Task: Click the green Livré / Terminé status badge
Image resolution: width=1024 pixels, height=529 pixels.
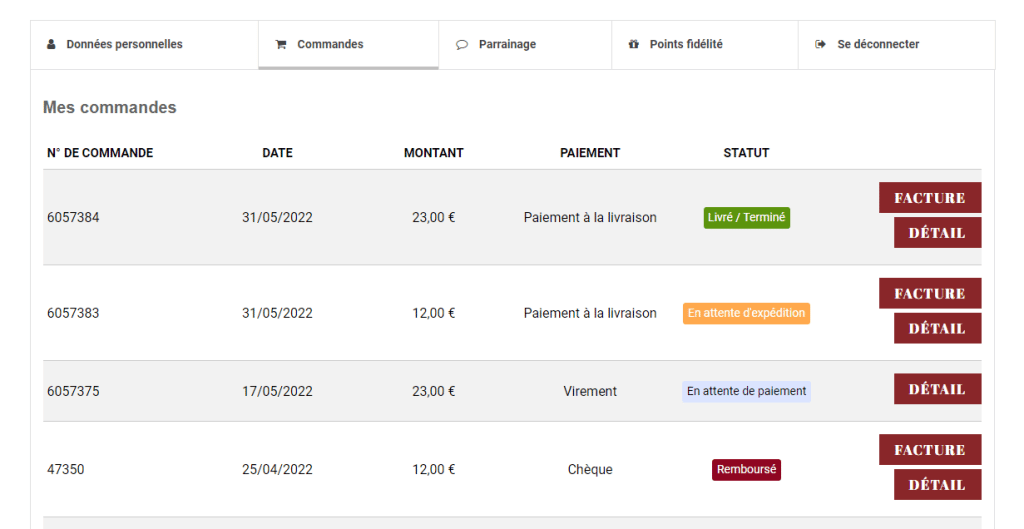Action: point(746,217)
